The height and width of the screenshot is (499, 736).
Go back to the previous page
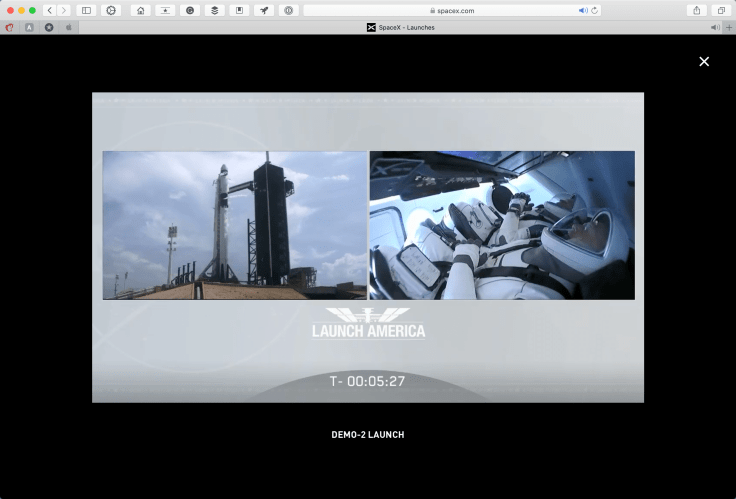tap(50, 10)
